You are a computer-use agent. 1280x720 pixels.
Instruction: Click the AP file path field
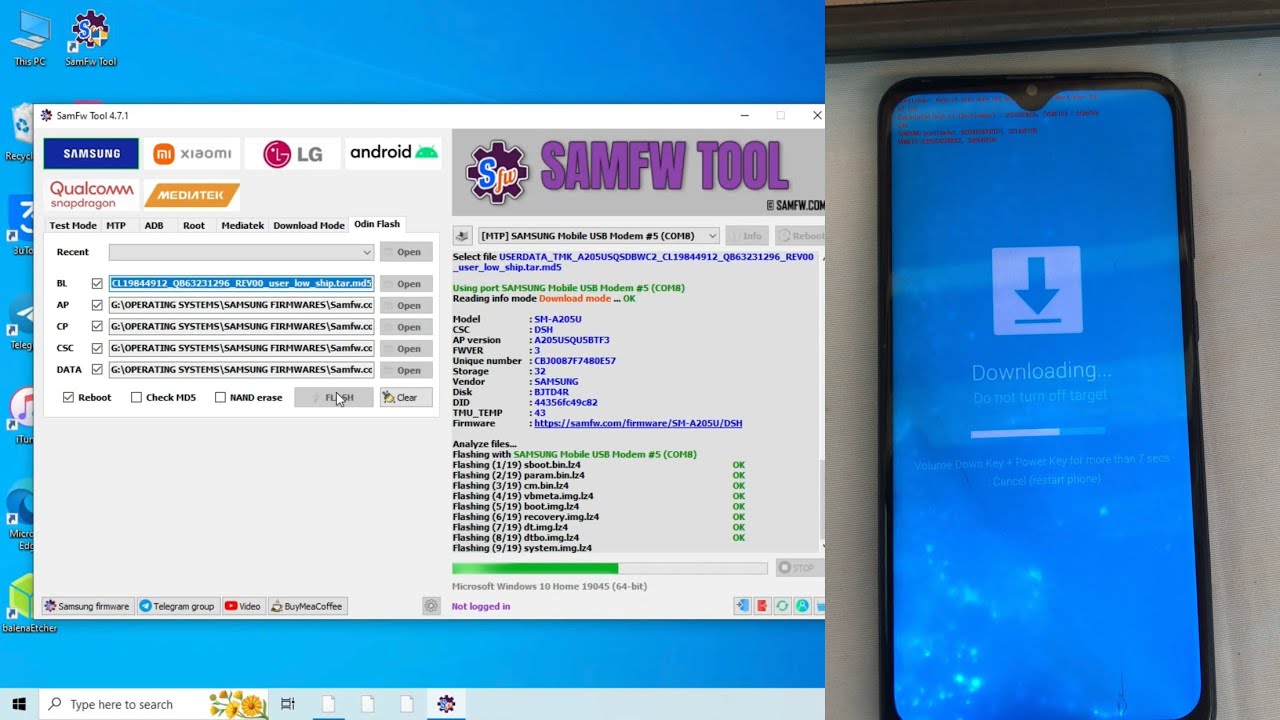pos(242,305)
